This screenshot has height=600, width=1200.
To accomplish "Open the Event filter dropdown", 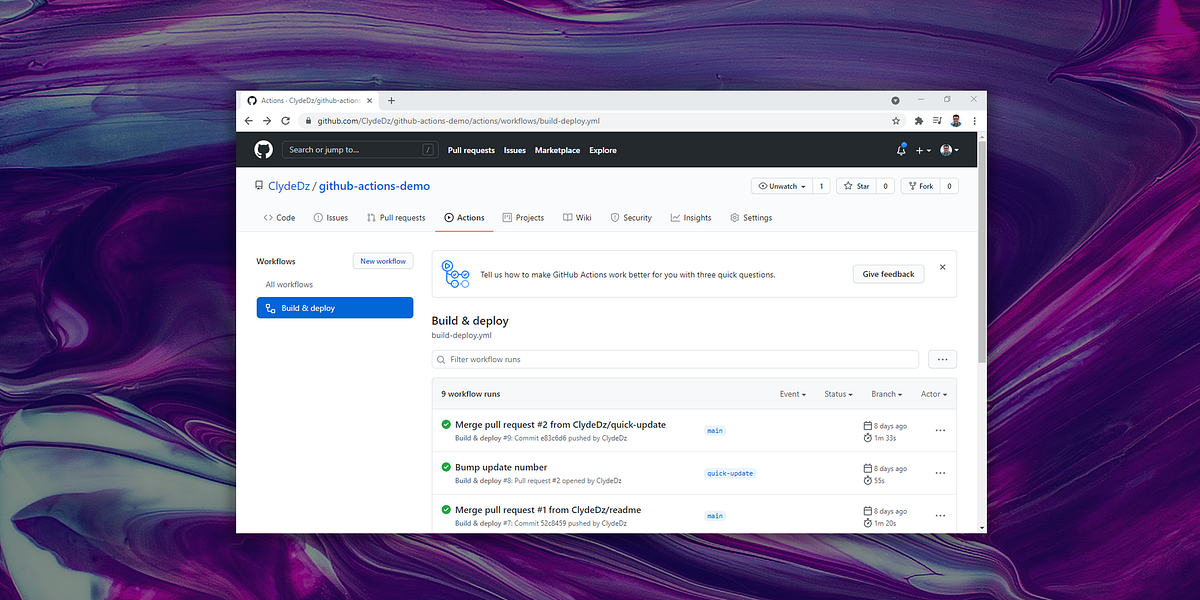I will [x=792, y=393].
